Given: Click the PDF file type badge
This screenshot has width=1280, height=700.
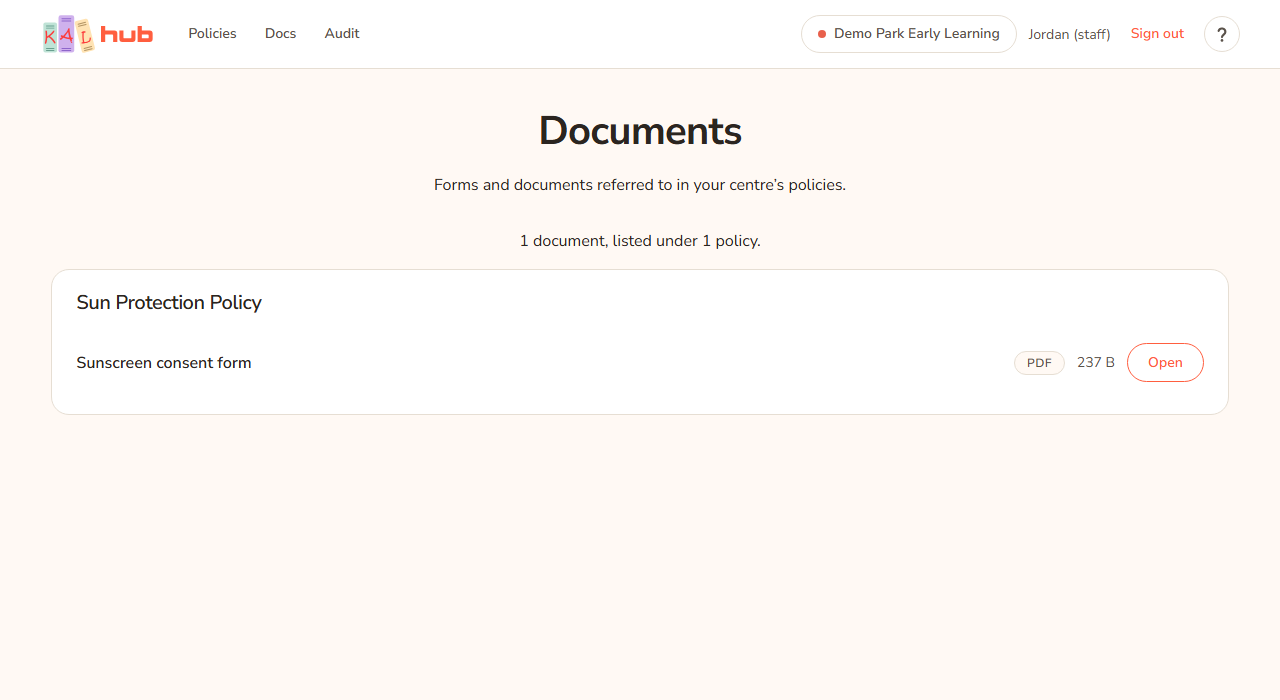Looking at the screenshot, I should (x=1039, y=363).
